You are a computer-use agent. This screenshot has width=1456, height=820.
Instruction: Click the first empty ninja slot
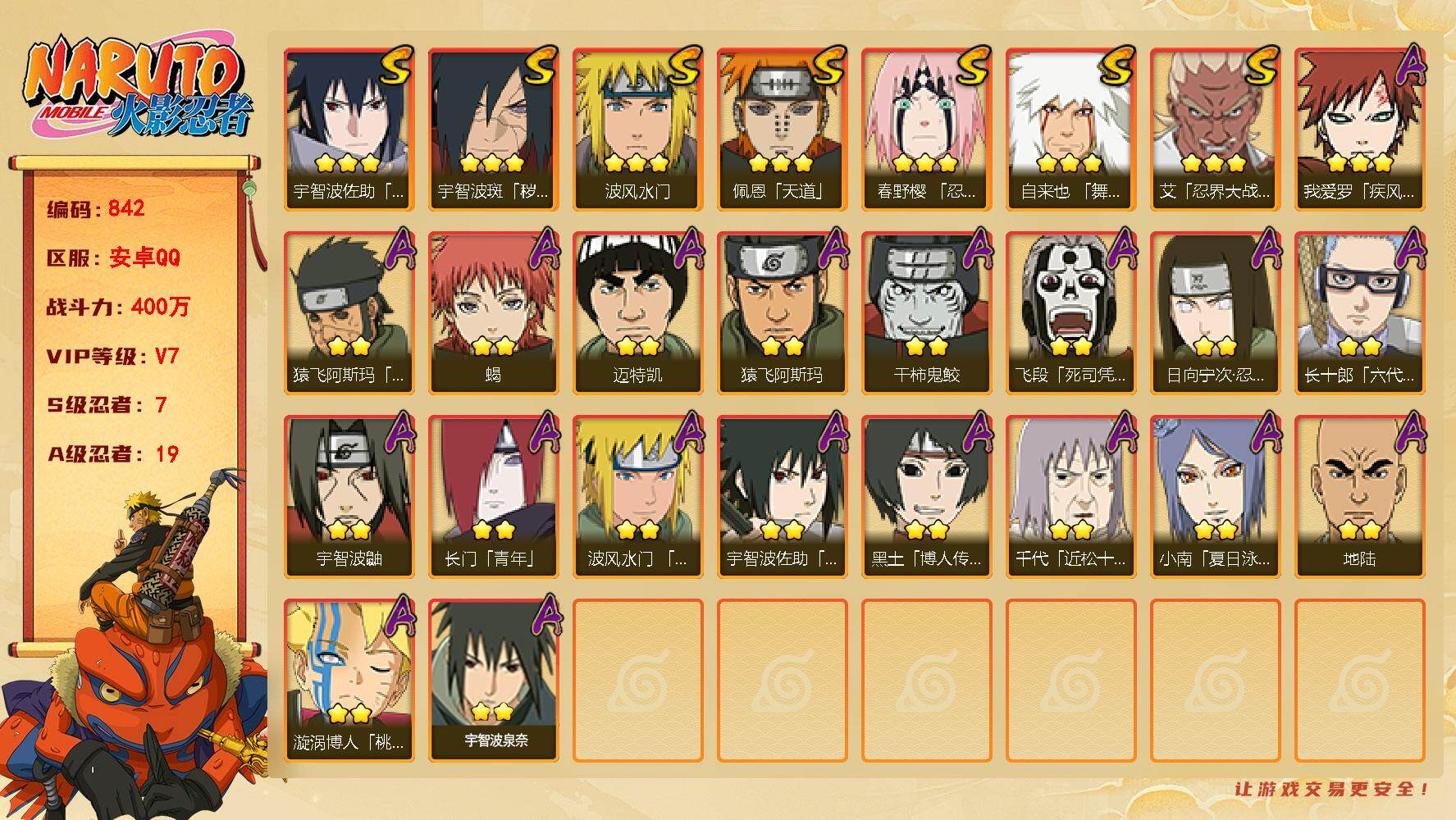(x=637, y=681)
